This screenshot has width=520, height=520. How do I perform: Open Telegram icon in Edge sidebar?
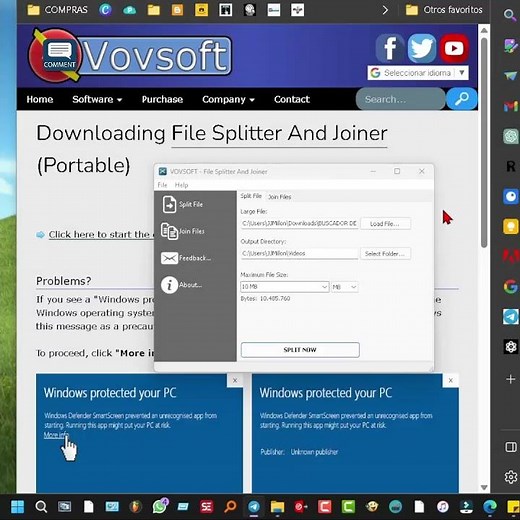511,316
